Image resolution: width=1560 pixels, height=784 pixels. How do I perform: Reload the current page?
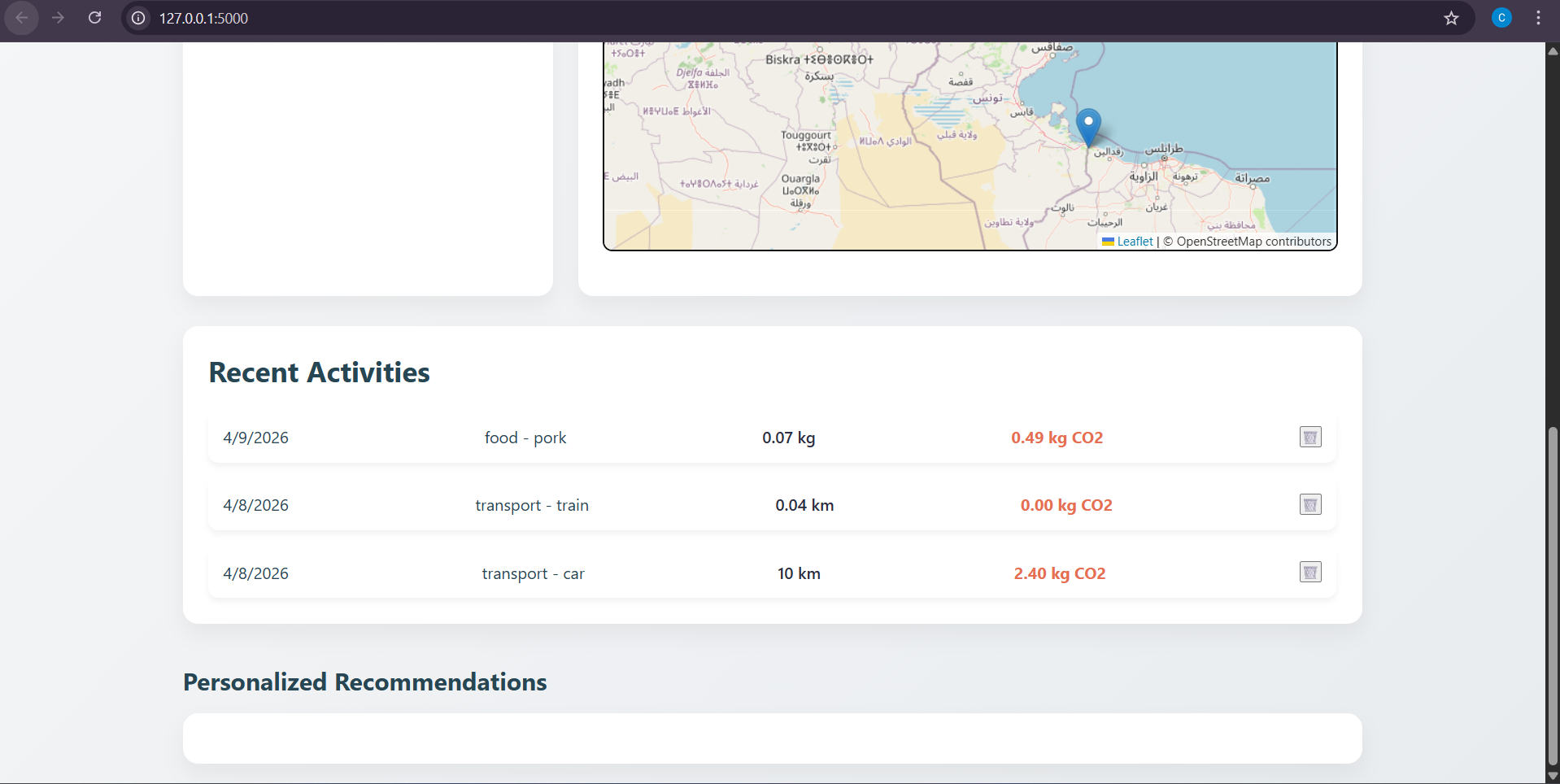coord(95,18)
